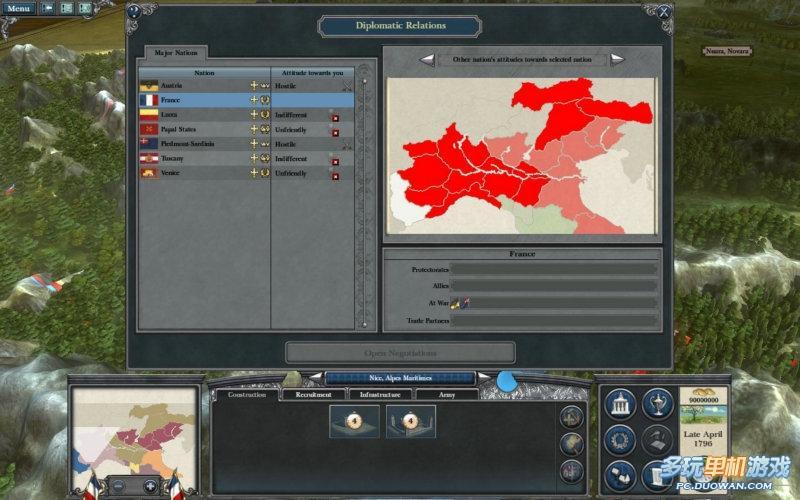800x500 pixels.
Task: Go to next settlement with right arrow
Action: (x=484, y=378)
